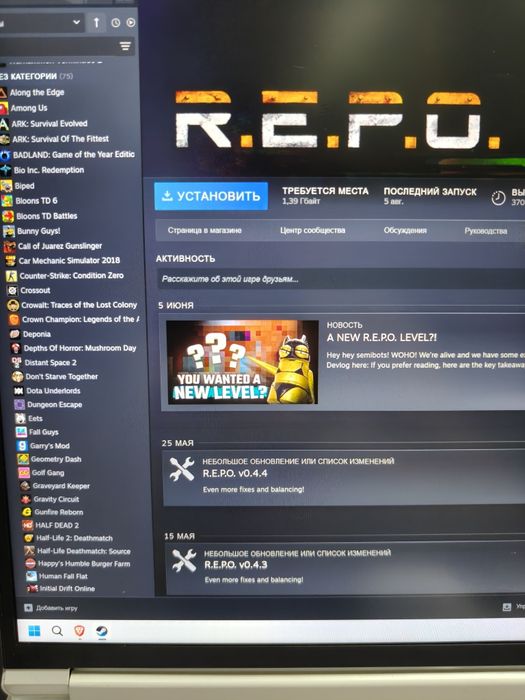The width and height of the screenshot is (525, 700).
Task: Click the Dungeon Escape icon
Action: [x=19, y=405]
